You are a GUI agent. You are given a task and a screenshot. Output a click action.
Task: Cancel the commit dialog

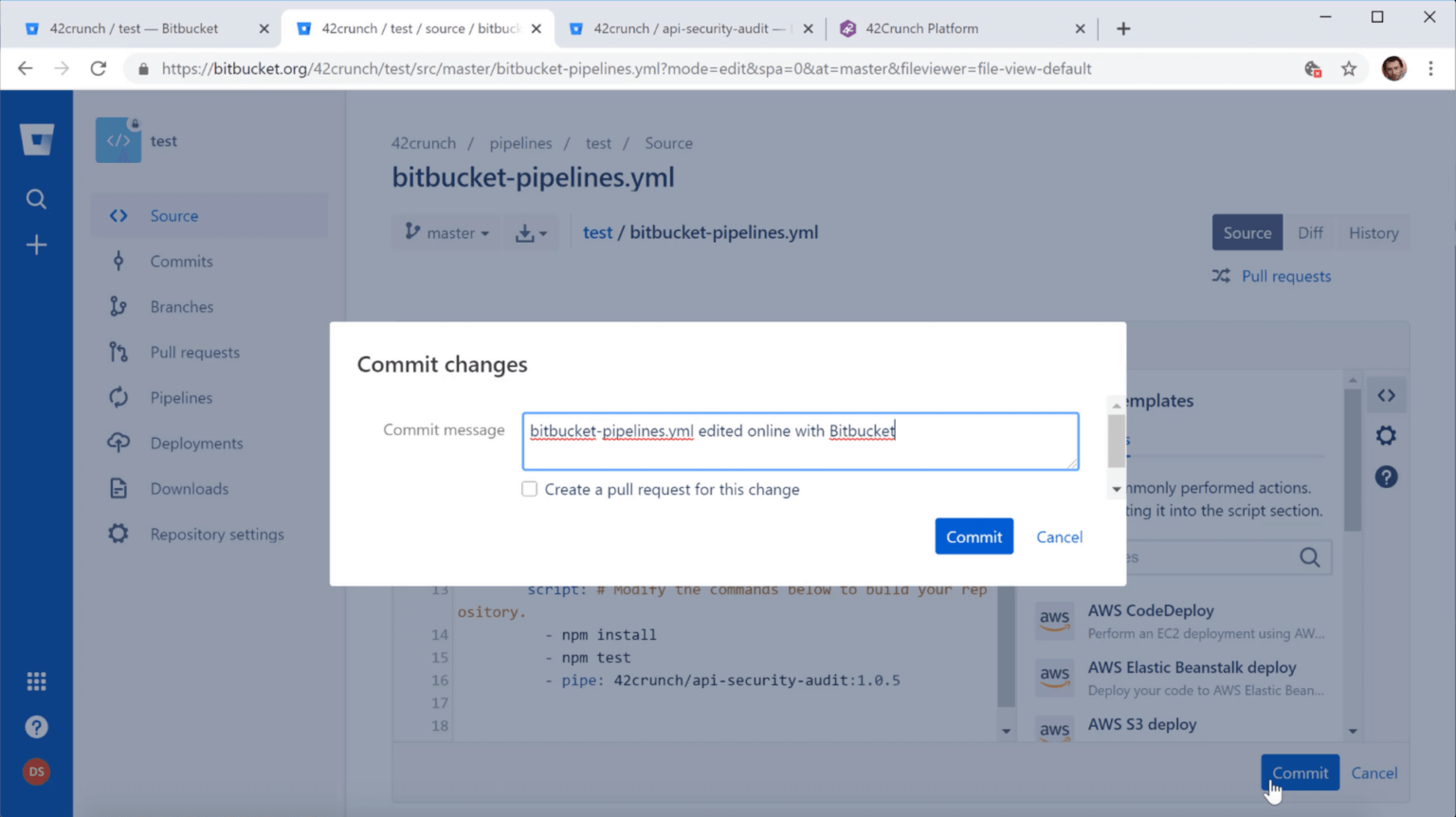[1059, 536]
